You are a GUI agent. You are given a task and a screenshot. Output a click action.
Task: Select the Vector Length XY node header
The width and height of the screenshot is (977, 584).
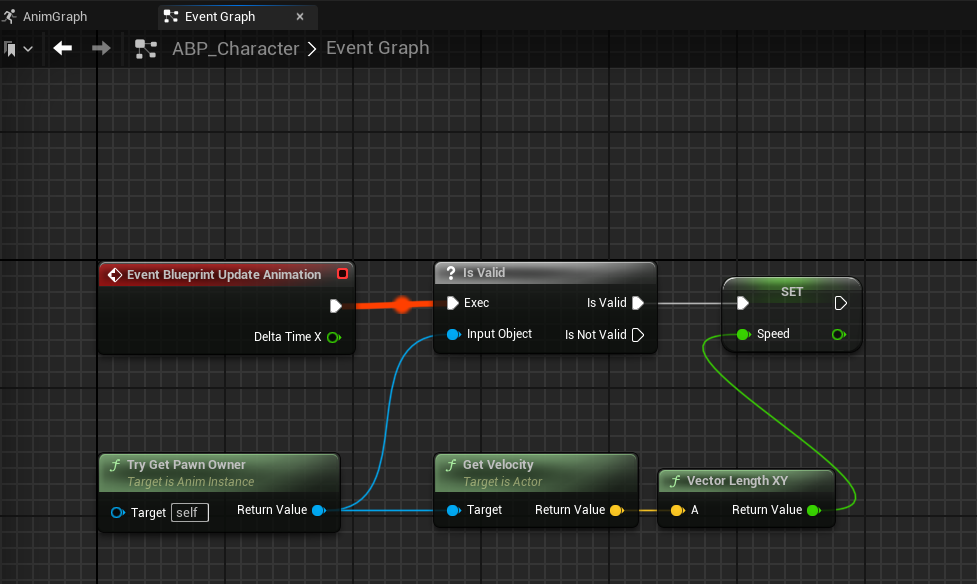tap(746, 481)
